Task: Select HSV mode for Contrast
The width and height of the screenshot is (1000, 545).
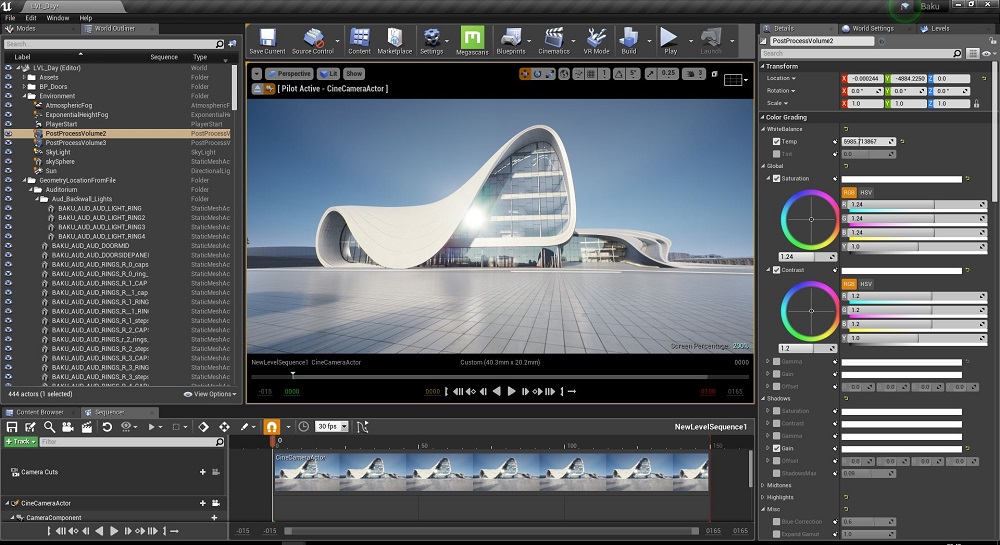Action: click(x=866, y=284)
